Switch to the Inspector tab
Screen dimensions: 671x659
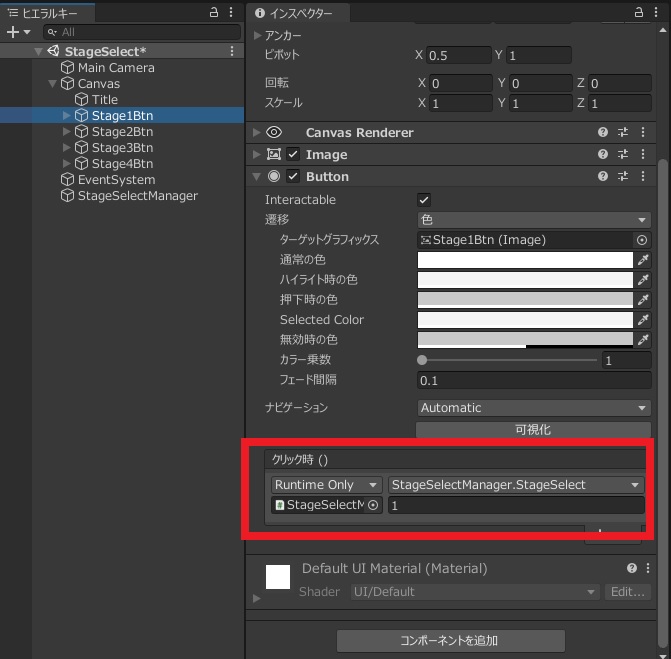click(x=298, y=13)
